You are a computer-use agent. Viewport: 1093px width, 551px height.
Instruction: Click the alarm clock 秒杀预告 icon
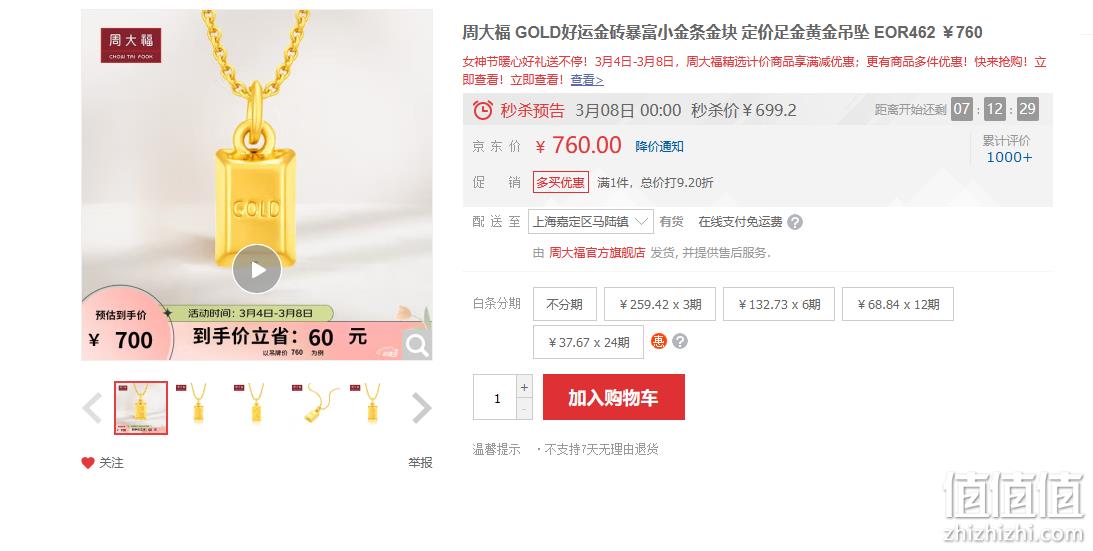[x=482, y=110]
